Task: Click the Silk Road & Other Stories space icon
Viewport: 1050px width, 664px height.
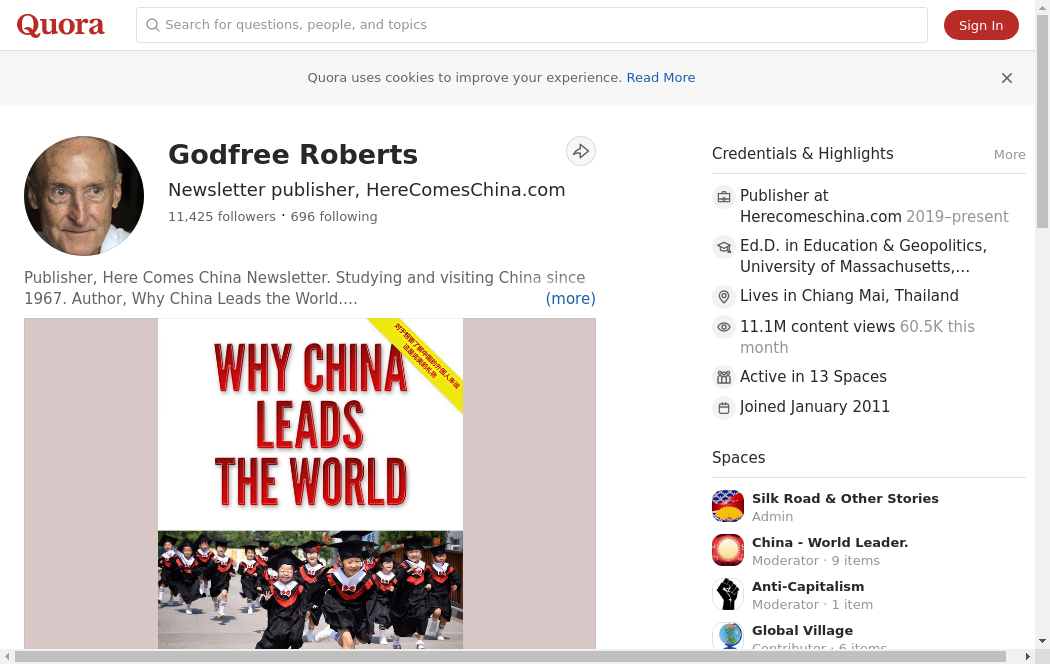Action: click(x=728, y=506)
